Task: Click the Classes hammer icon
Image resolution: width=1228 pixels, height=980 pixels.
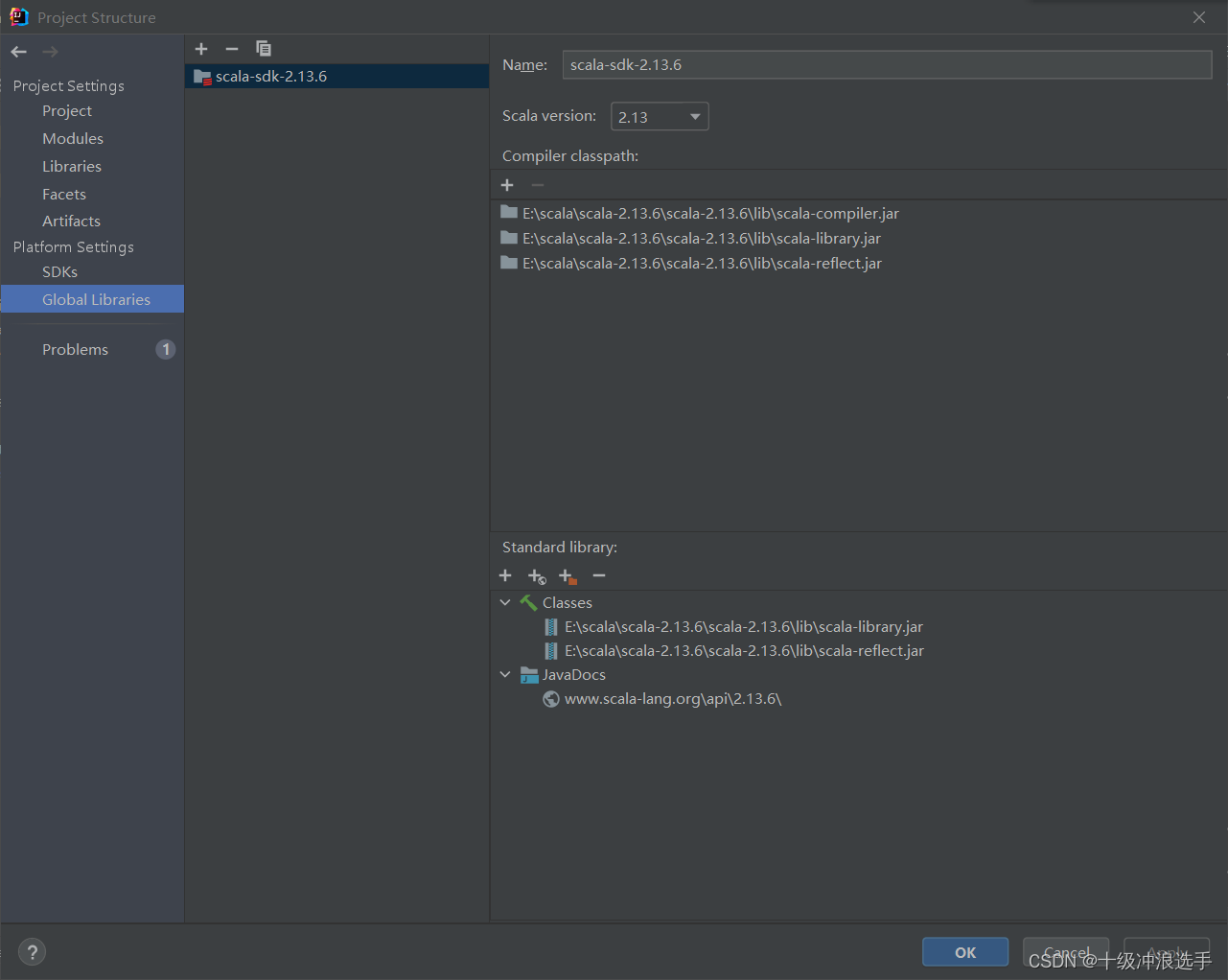Action: pos(528,603)
